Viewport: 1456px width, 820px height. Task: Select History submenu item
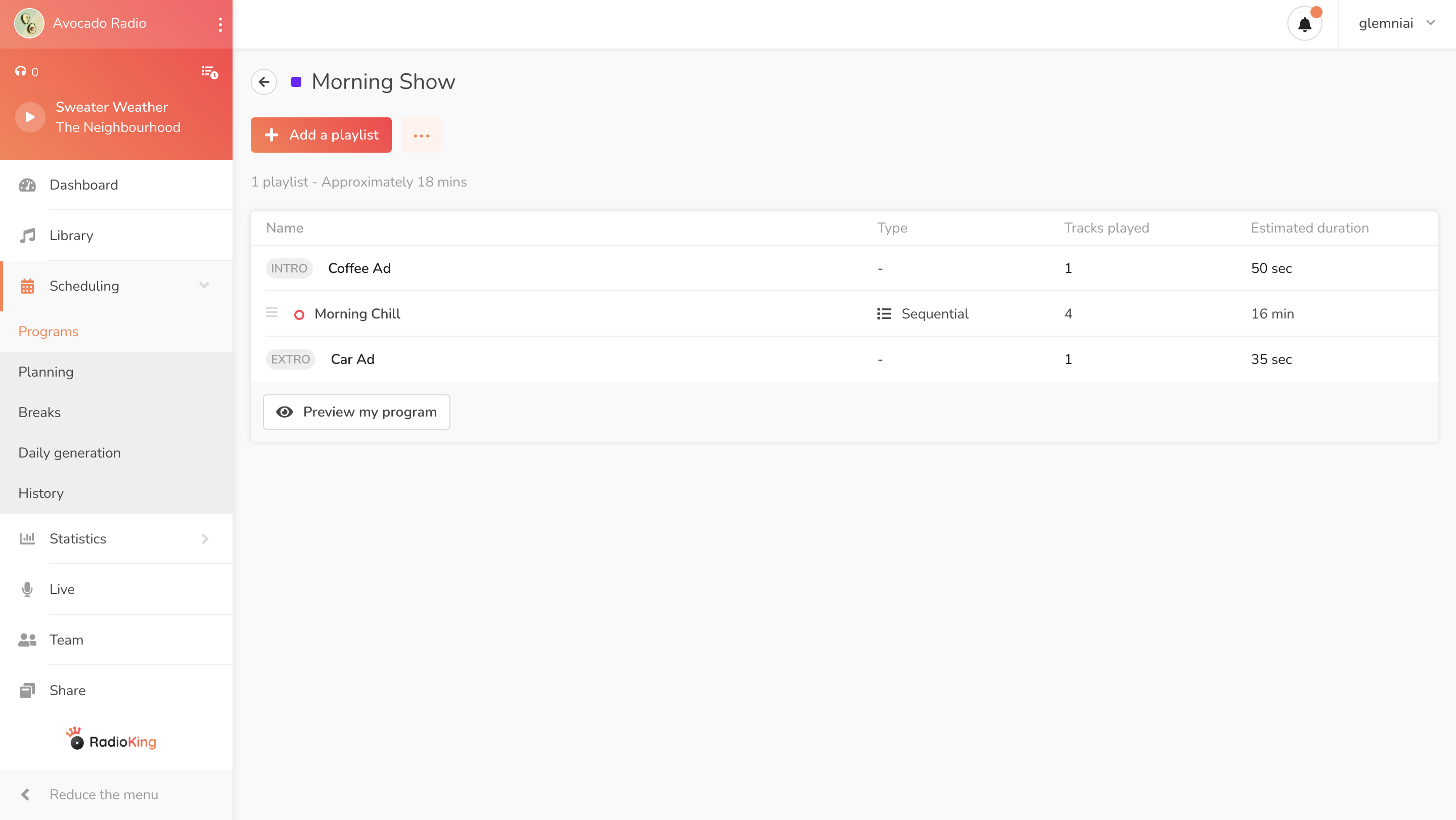pos(40,493)
